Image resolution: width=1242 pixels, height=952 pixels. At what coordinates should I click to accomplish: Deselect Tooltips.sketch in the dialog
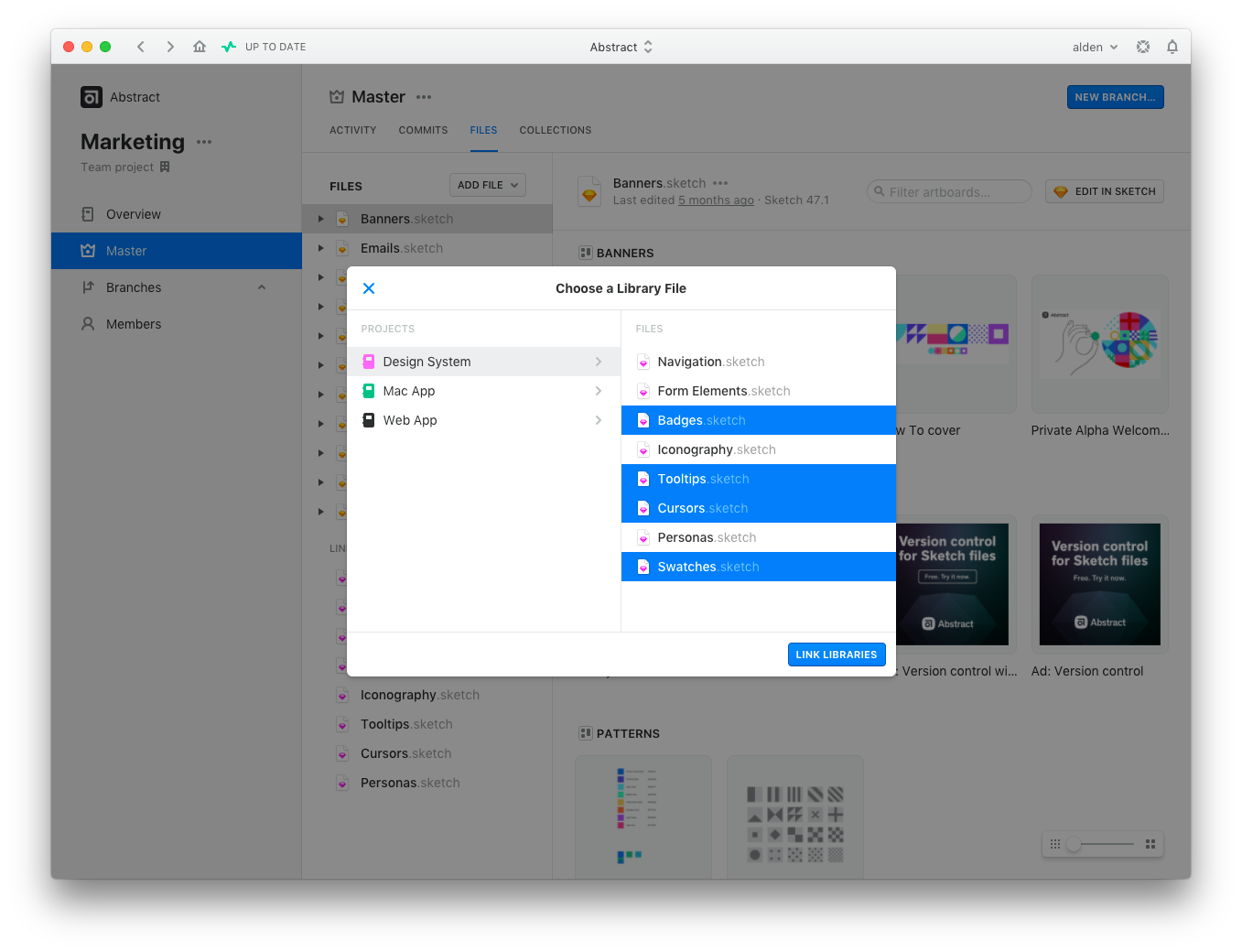(758, 479)
